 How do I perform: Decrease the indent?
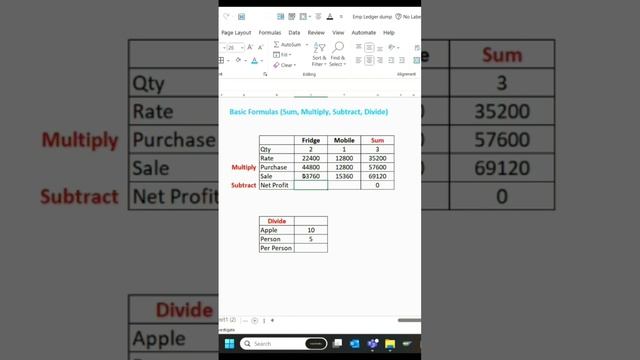click(391, 60)
